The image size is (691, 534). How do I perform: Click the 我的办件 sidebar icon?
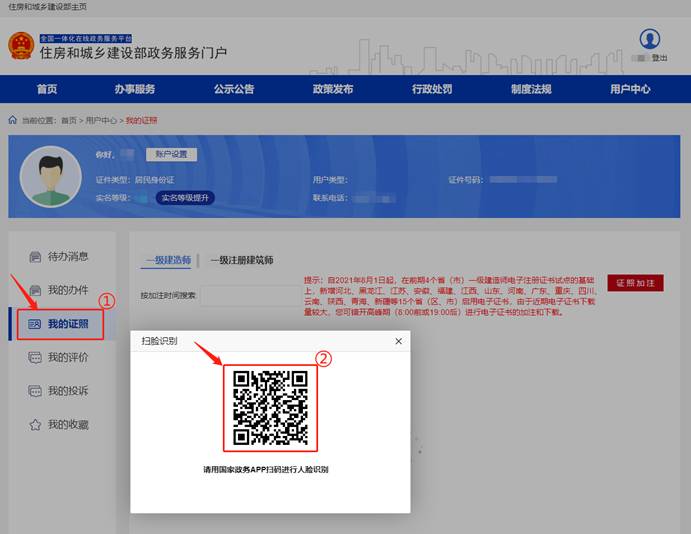click(35, 290)
